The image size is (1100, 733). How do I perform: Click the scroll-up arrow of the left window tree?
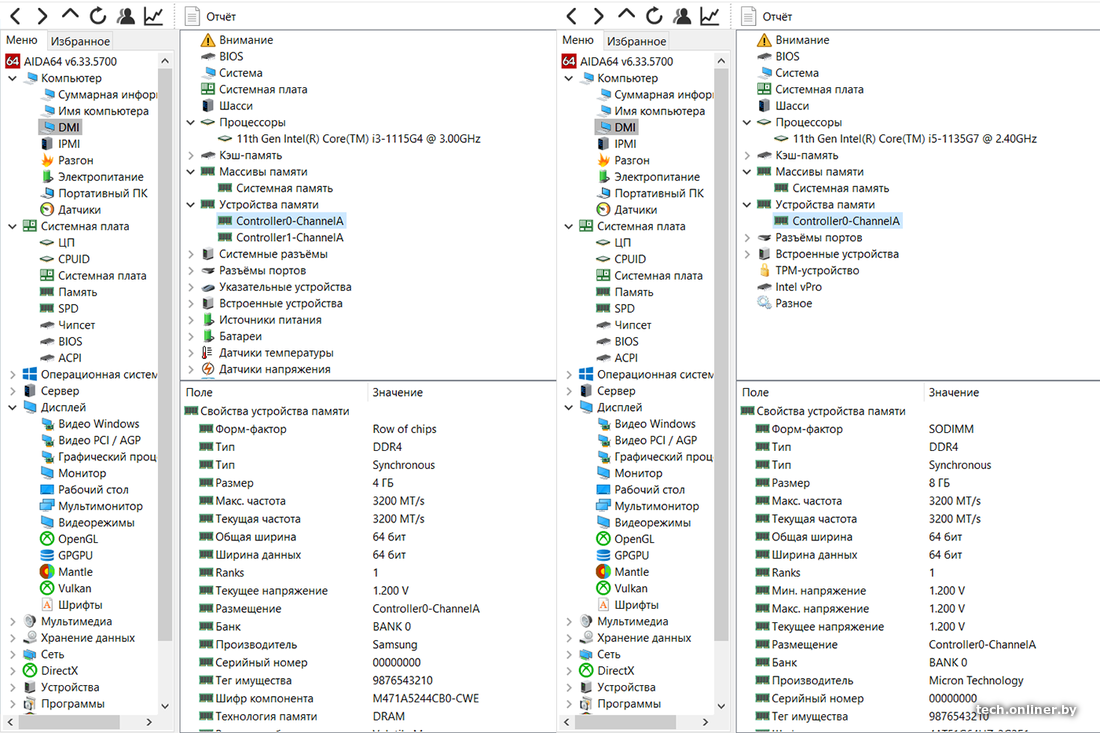(x=165, y=61)
